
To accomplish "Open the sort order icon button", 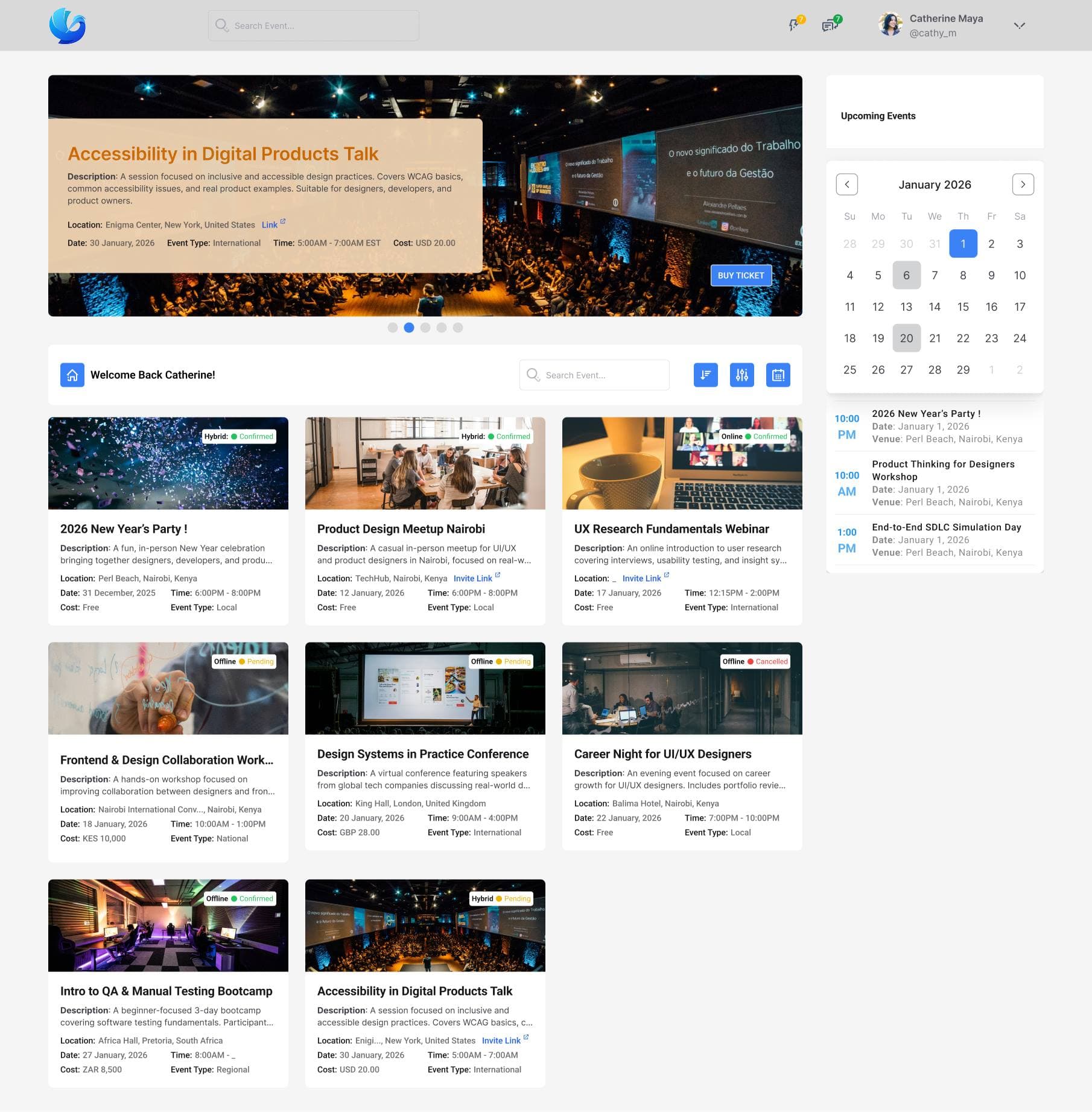I will pos(706,375).
